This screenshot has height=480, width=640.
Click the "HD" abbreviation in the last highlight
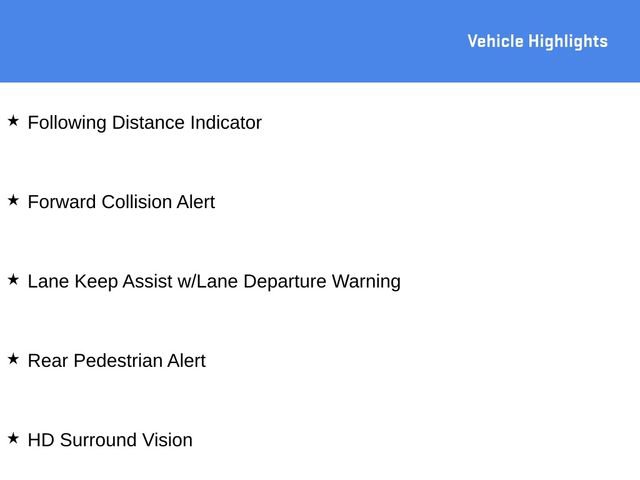pyautogui.click(x=41, y=440)
